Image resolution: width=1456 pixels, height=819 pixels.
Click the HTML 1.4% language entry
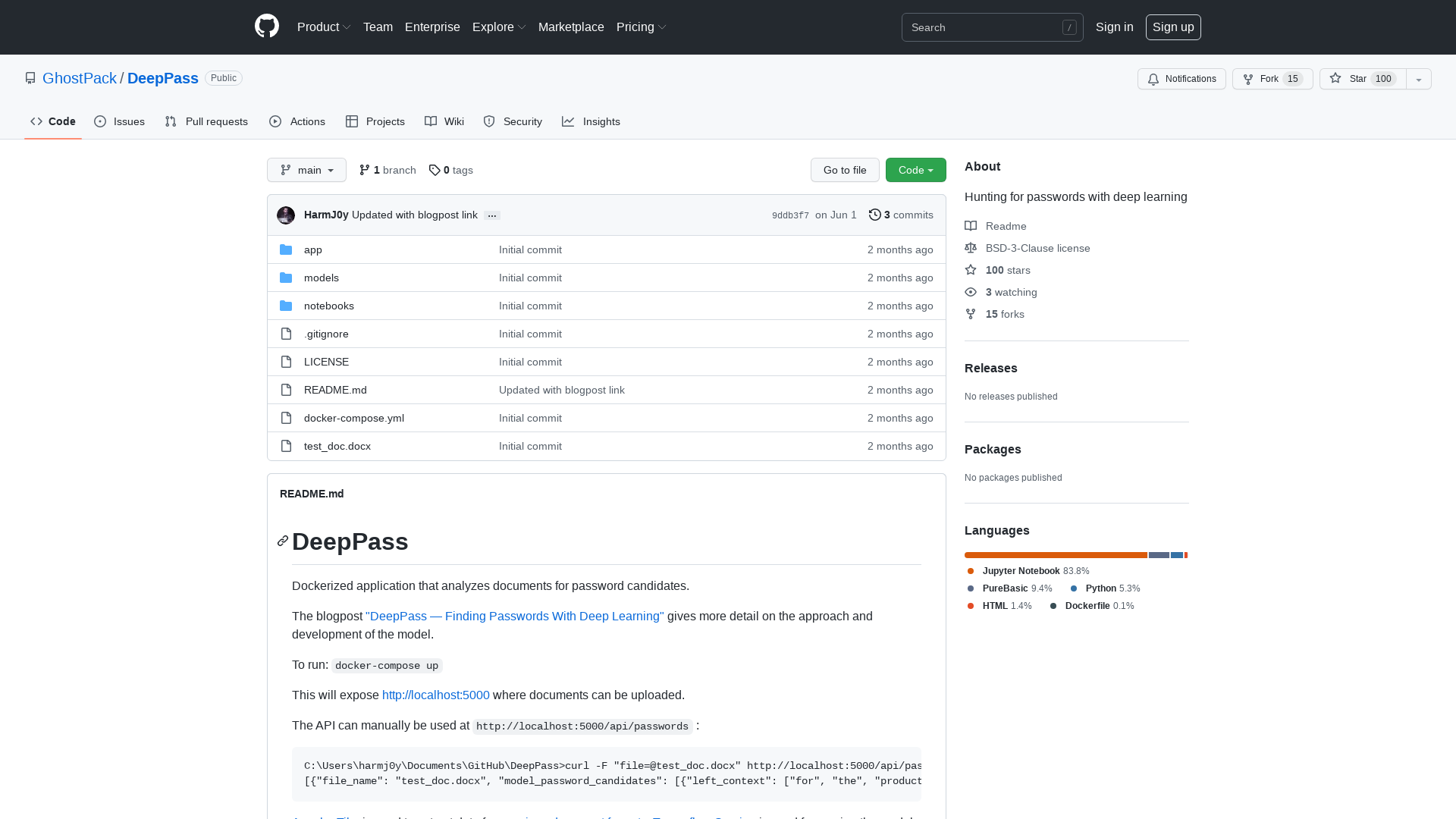tap(999, 606)
